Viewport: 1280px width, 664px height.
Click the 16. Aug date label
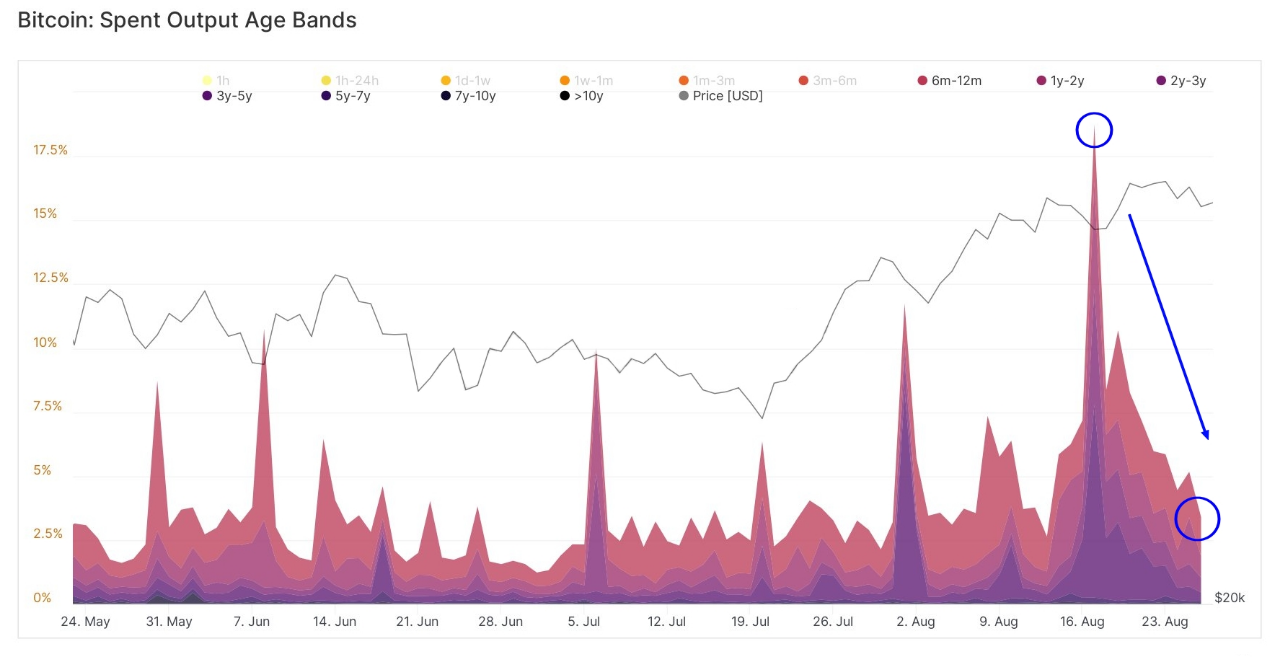tap(1081, 621)
